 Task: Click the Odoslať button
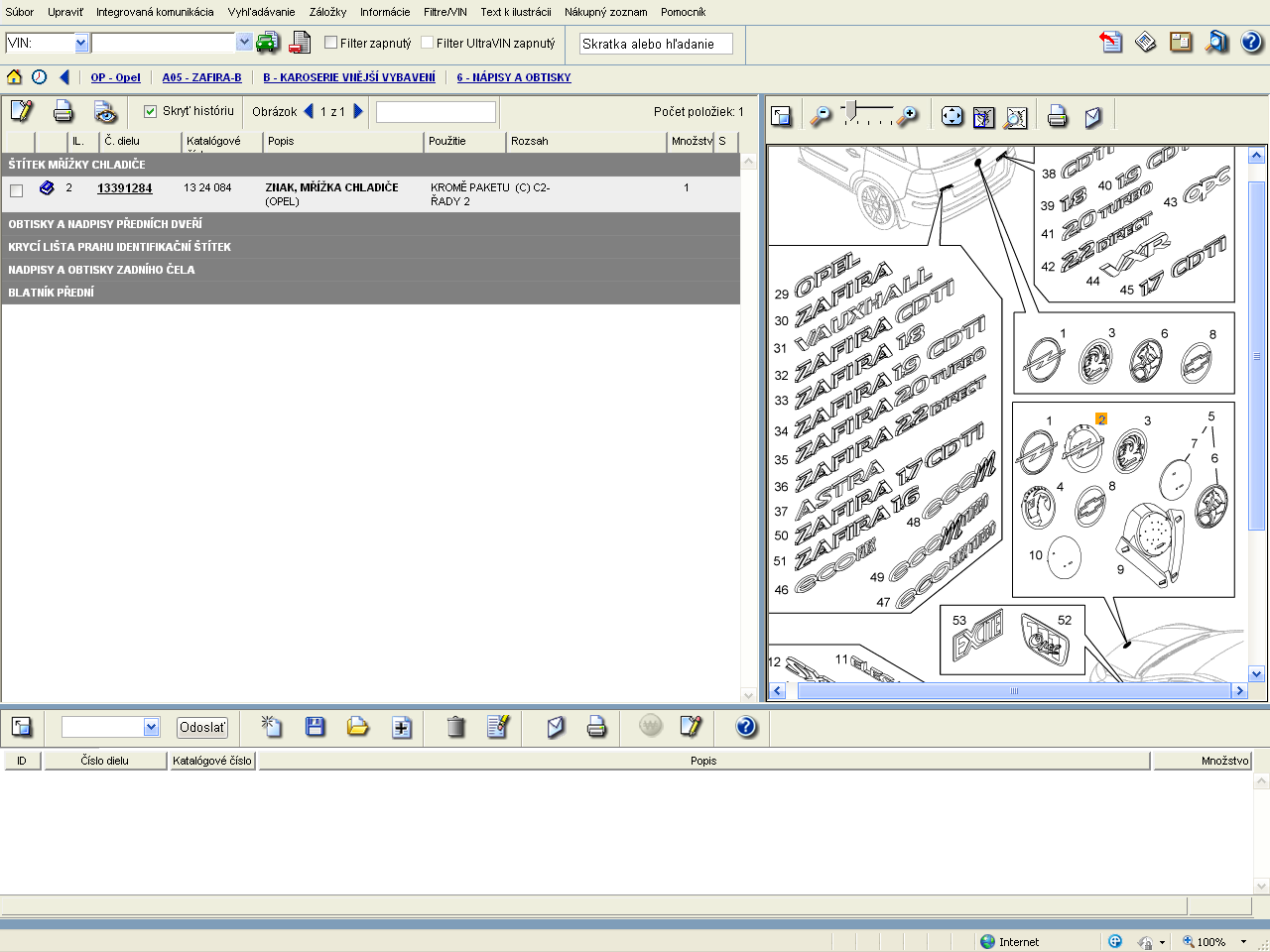coord(202,727)
